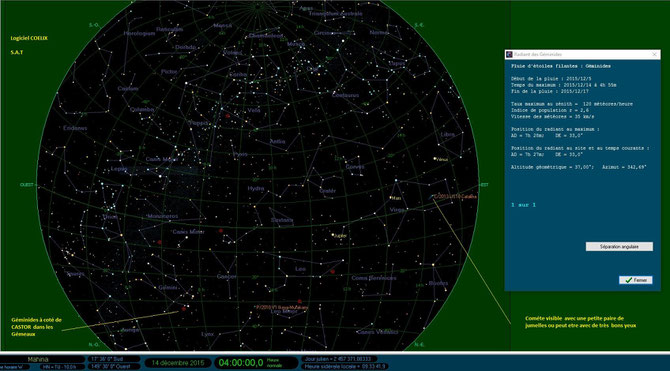Screen dimensions: 670x371
Task: Click the Radiant des Géminides title bar icon
Action: click(x=509, y=54)
